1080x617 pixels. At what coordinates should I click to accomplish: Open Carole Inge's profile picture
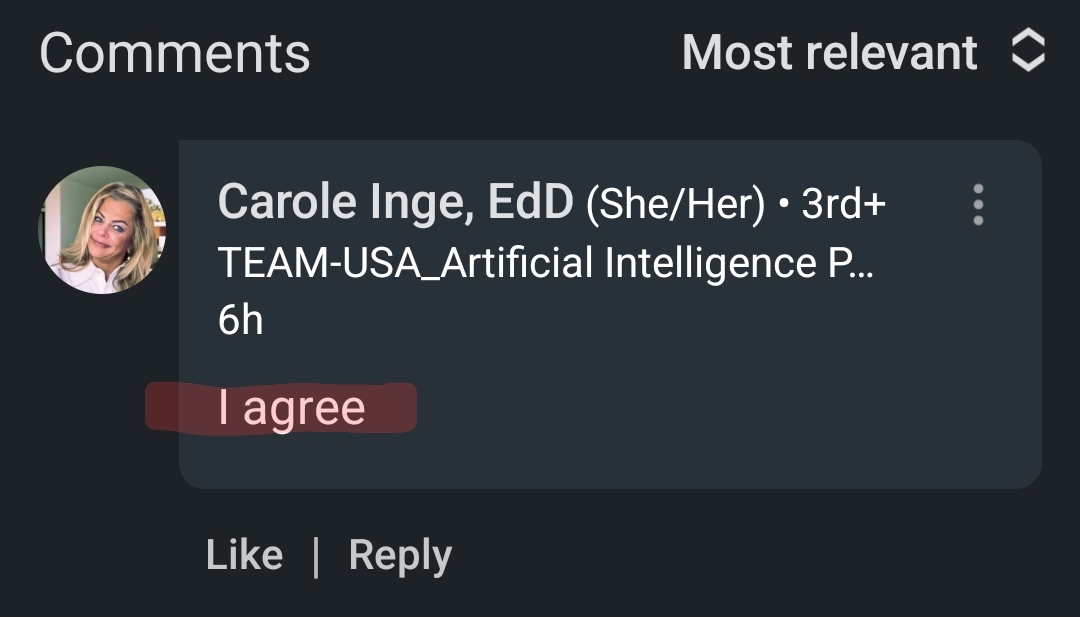pos(102,230)
